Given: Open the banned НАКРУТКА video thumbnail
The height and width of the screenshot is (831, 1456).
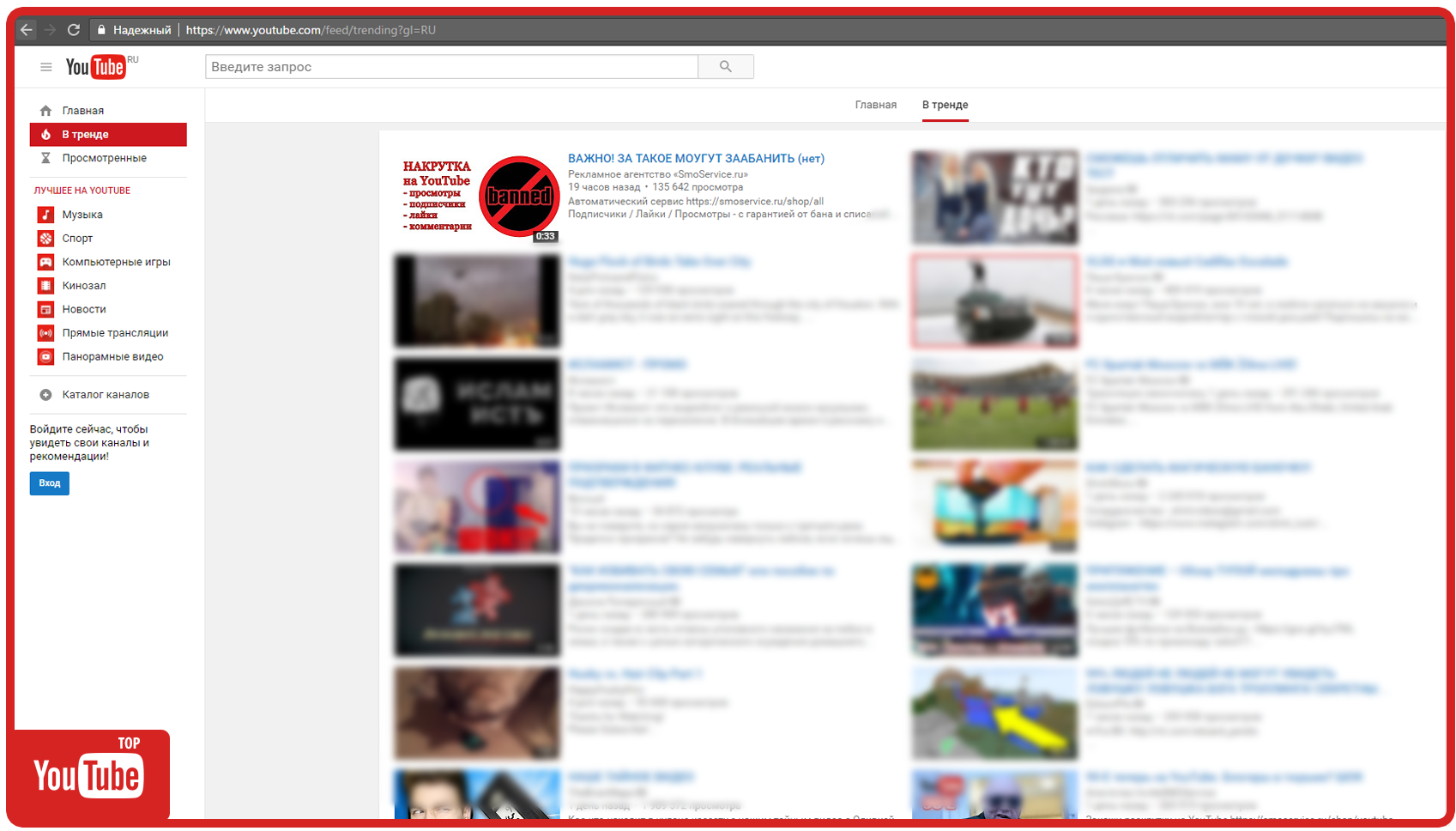Looking at the screenshot, I should pyautogui.click(x=477, y=197).
